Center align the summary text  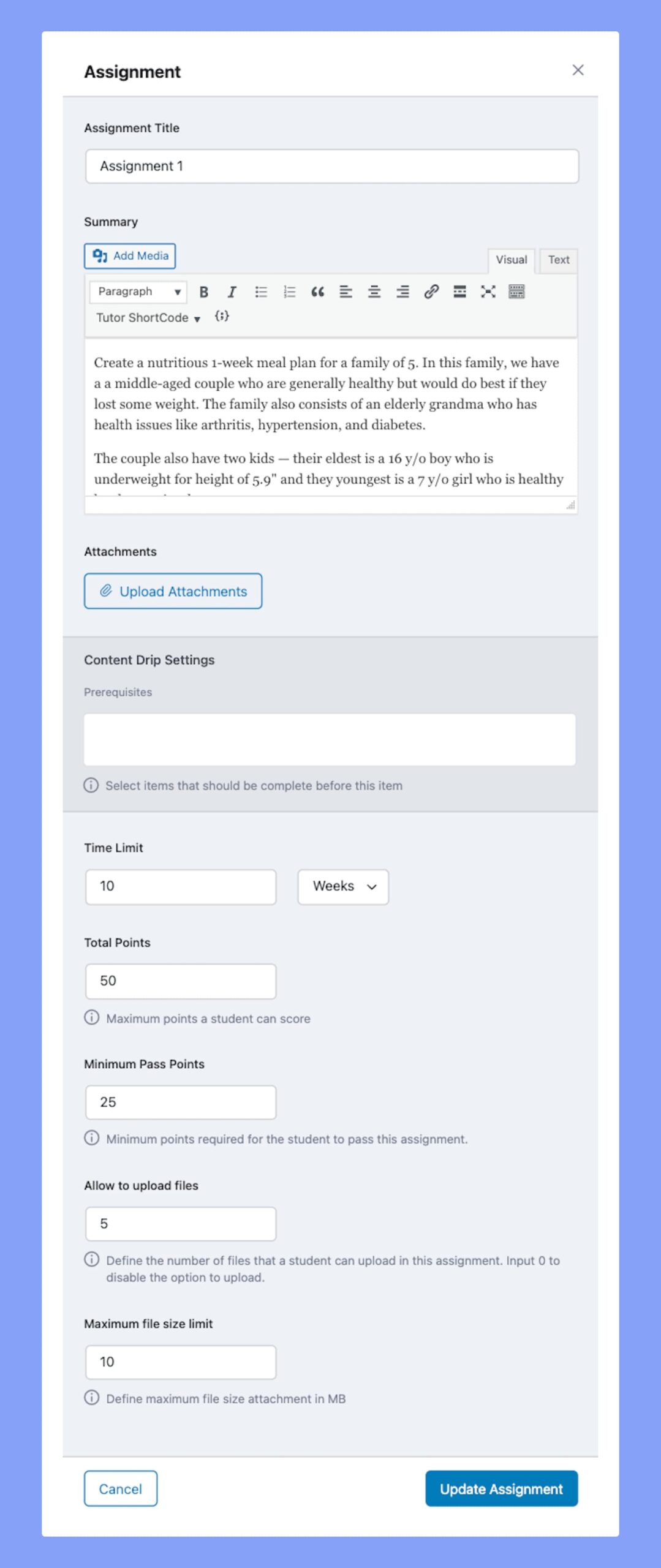(374, 292)
